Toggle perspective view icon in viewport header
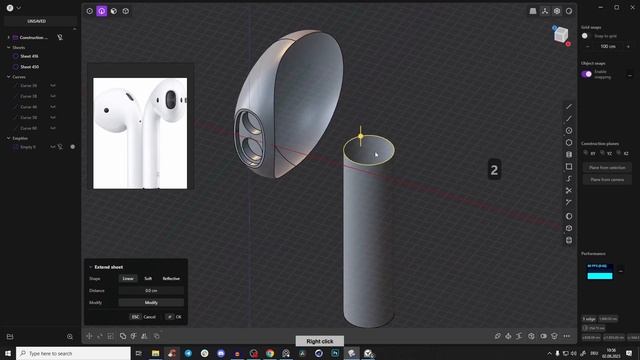This screenshot has height=360, width=640. coord(533,11)
